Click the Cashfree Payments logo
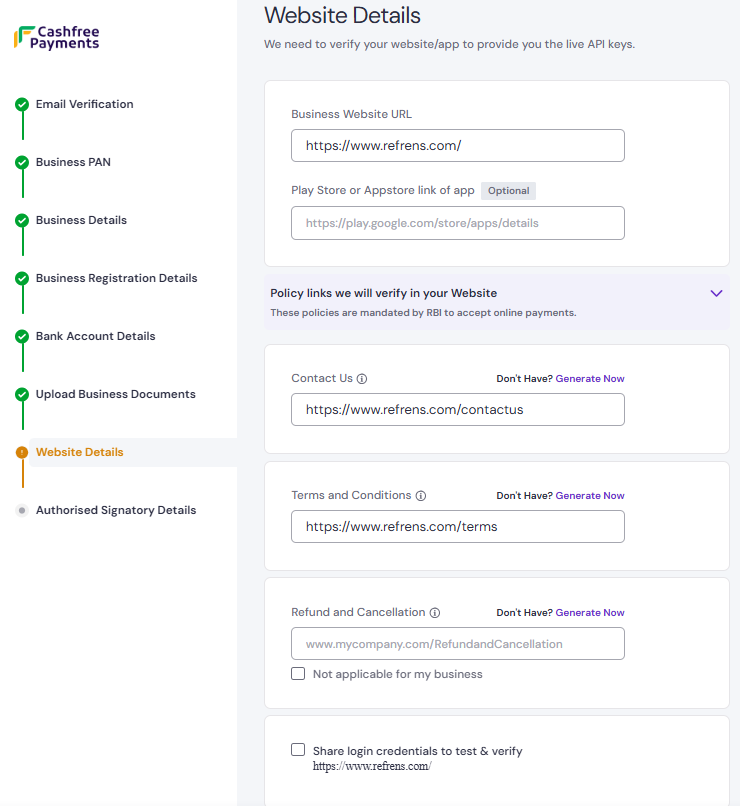Screen dimensions: 740x806 point(57,38)
